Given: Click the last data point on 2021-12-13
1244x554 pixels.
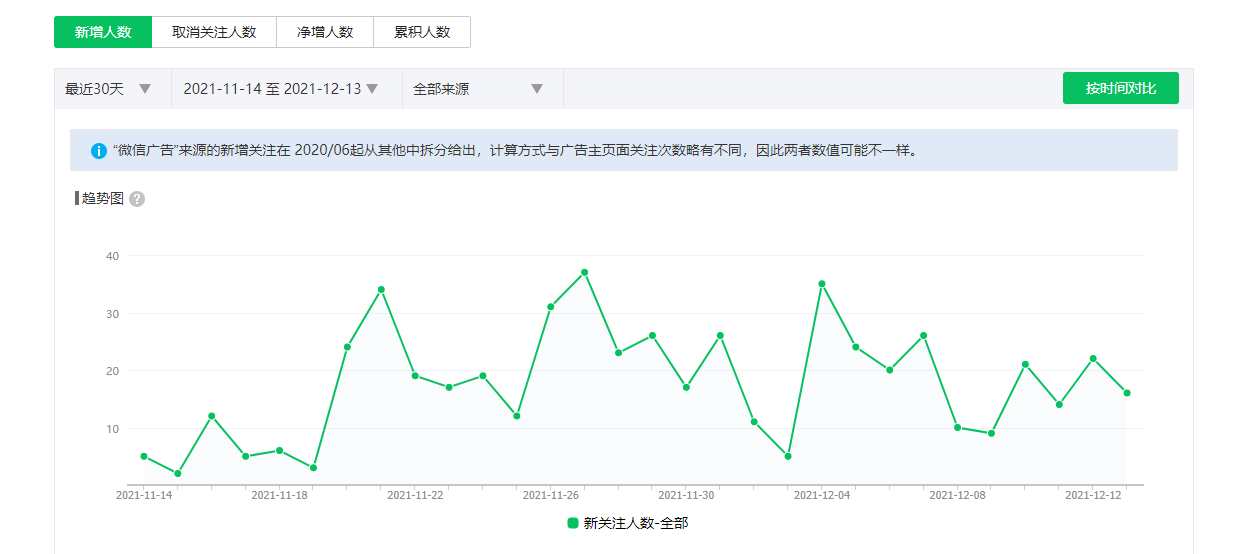Looking at the screenshot, I should [1127, 393].
